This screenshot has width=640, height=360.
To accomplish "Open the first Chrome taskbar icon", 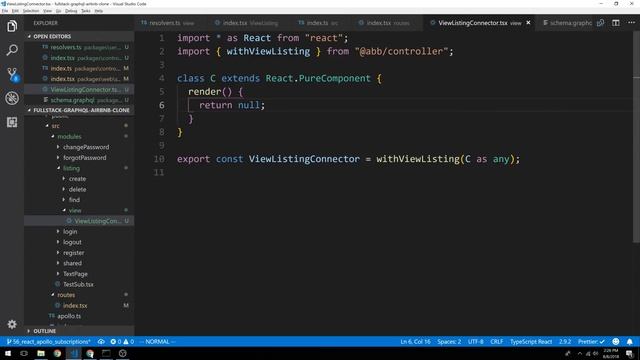I will [x=57, y=353].
